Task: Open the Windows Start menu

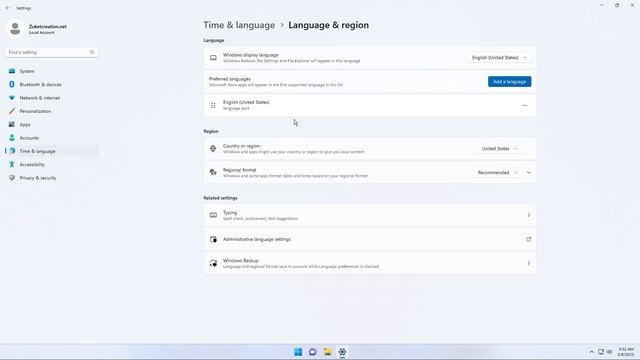Action: click(x=298, y=352)
